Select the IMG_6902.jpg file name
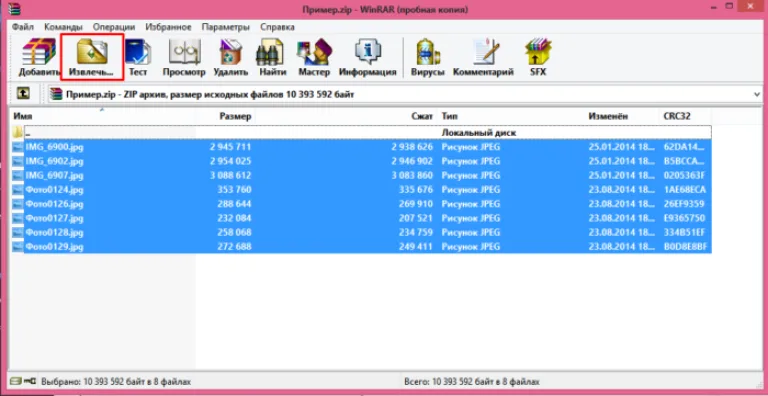This screenshot has width=768, height=396. (x=54, y=161)
